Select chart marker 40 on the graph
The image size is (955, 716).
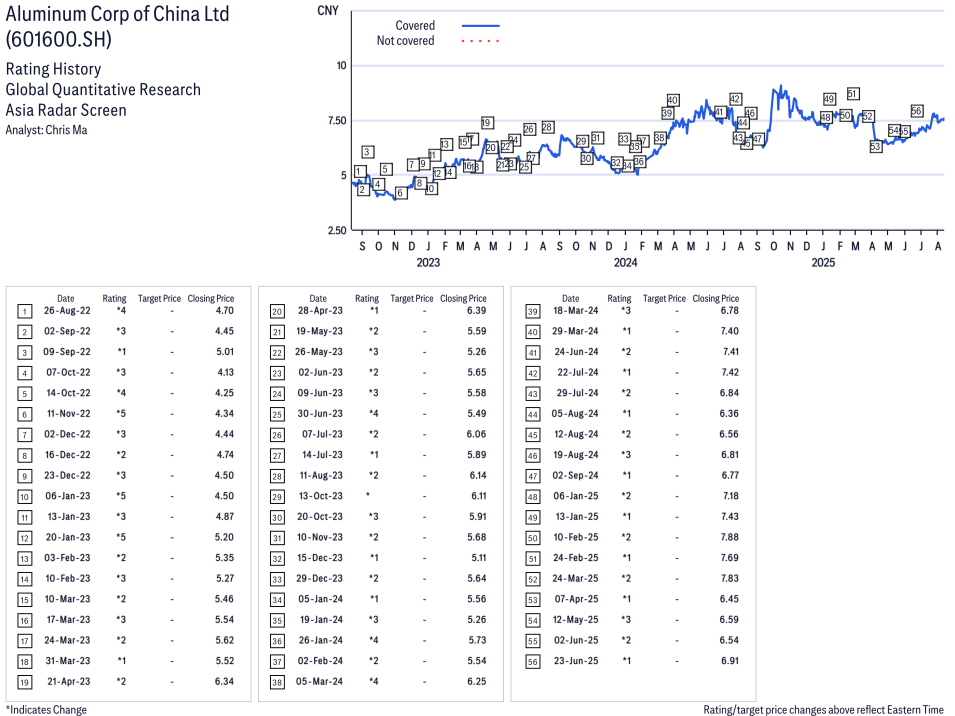coord(672,100)
